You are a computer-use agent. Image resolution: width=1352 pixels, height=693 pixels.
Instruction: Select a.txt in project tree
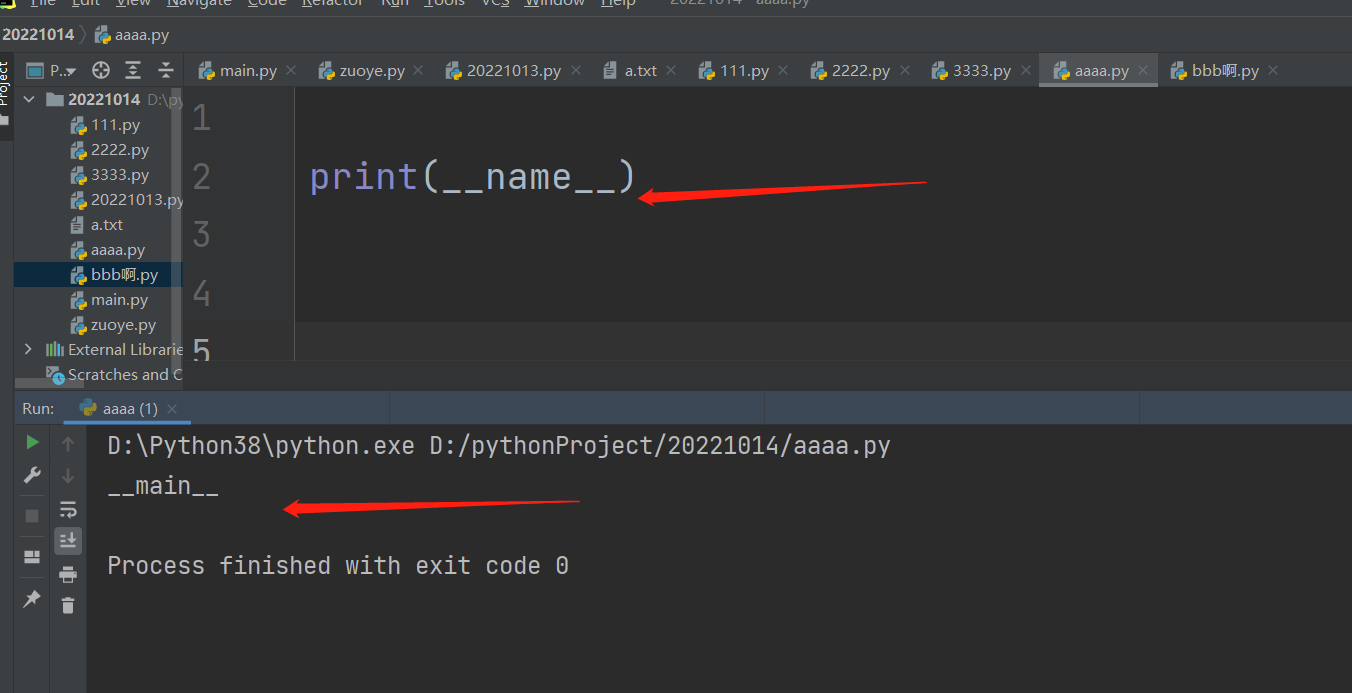coord(96,225)
